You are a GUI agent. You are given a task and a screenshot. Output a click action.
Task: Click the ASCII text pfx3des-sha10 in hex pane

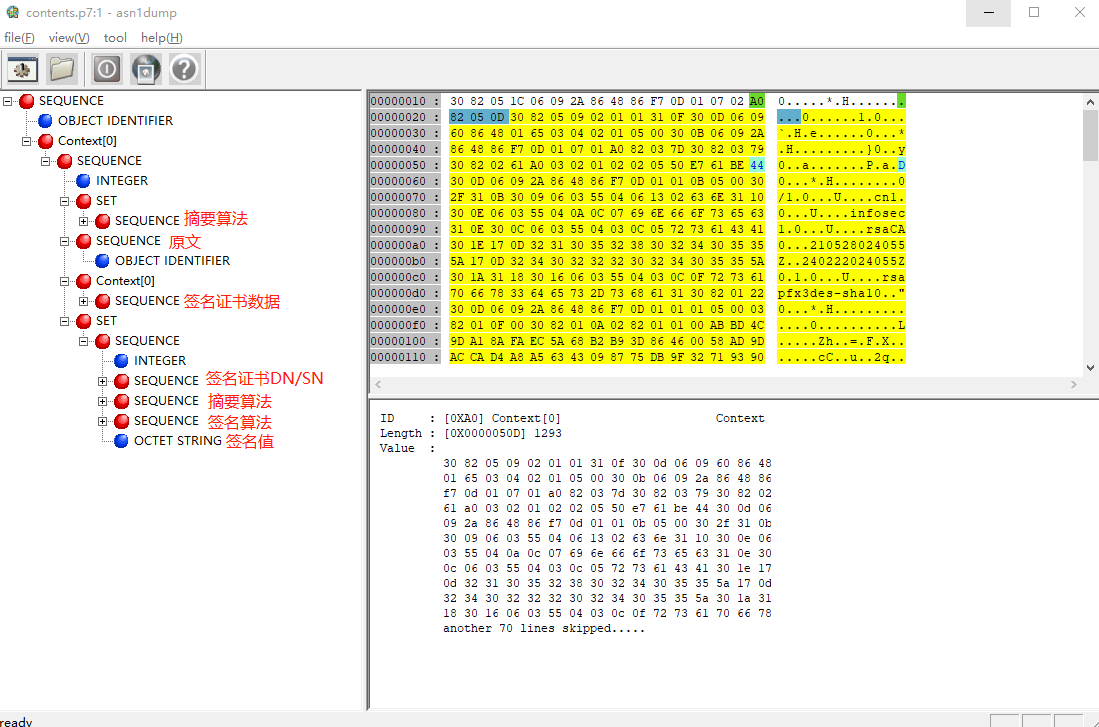pyautogui.click(x=830, y=293)
